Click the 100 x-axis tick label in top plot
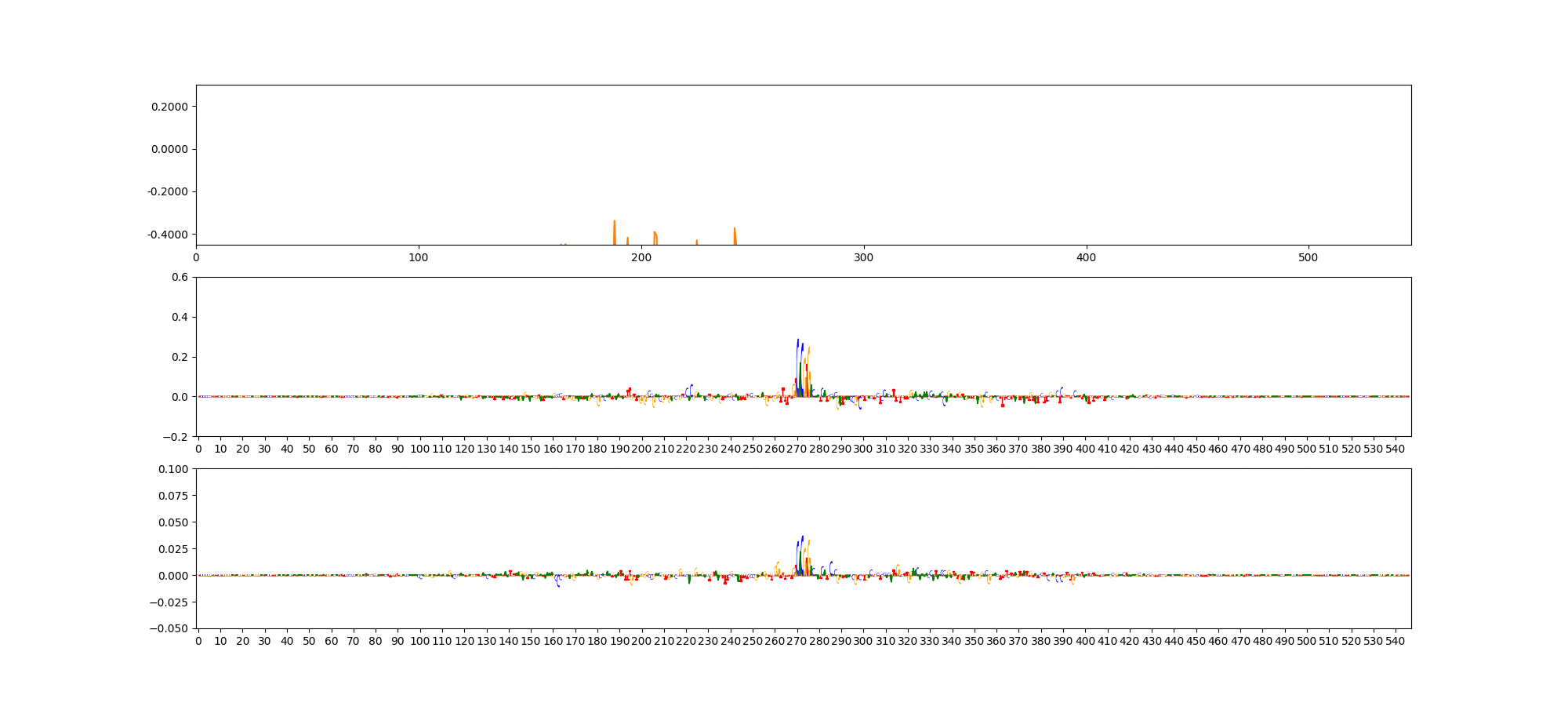The image size is (1568, 706). [419, 257]
